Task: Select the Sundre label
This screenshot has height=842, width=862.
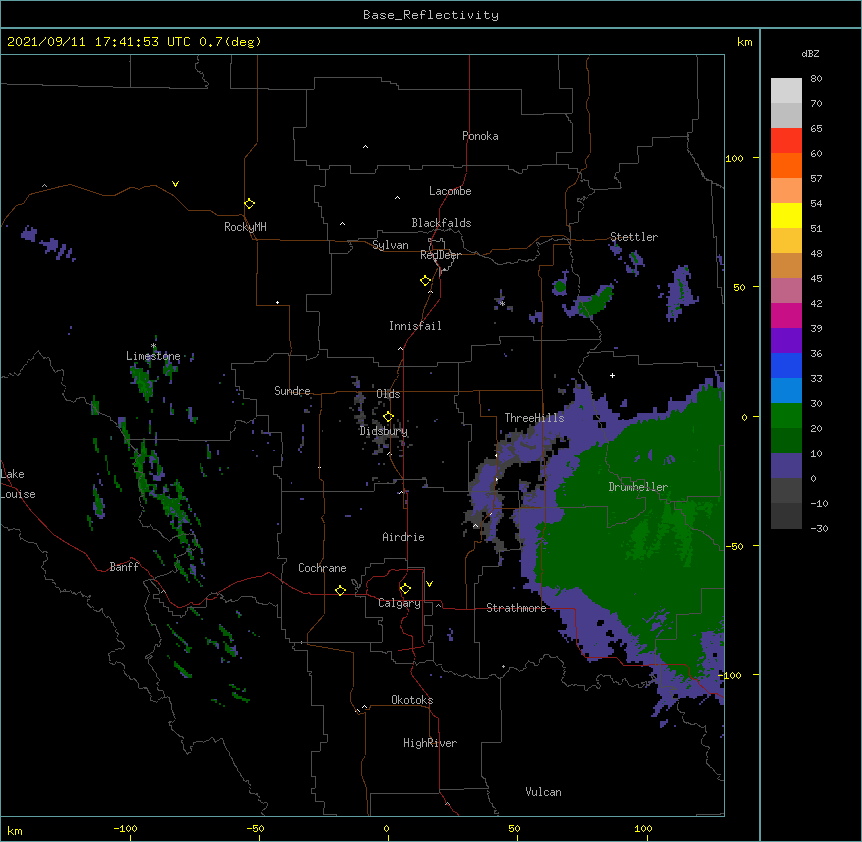Action: (x=292, y=391)
